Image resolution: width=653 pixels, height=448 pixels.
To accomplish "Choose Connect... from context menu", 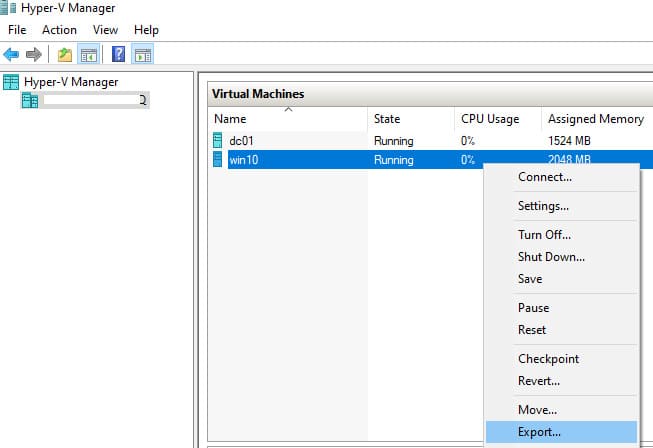I will coord(561,177).
